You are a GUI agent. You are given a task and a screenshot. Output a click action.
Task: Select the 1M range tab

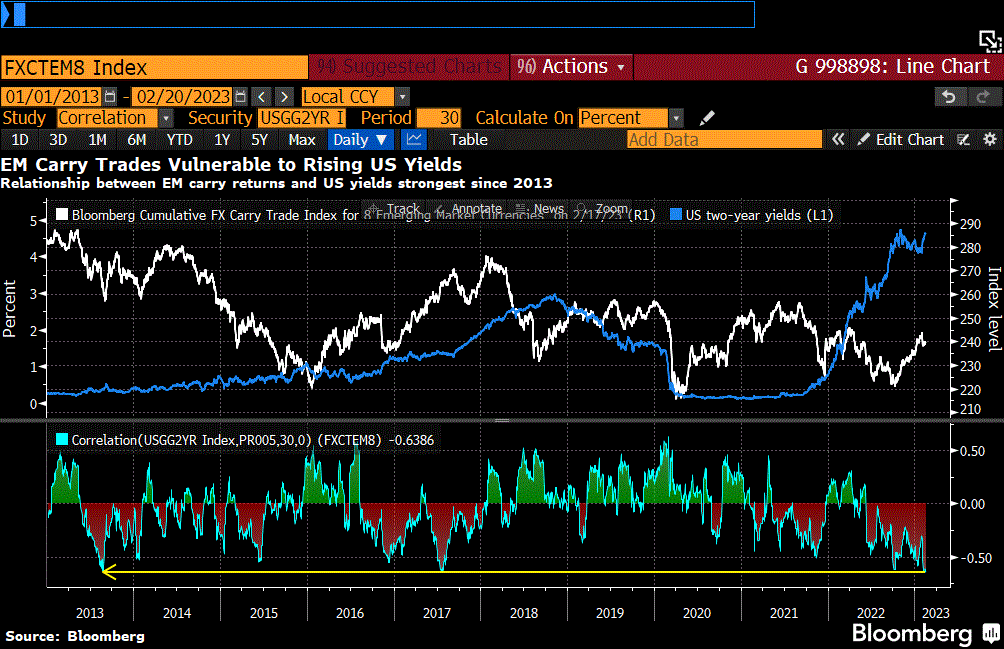[x=97, y=140]
